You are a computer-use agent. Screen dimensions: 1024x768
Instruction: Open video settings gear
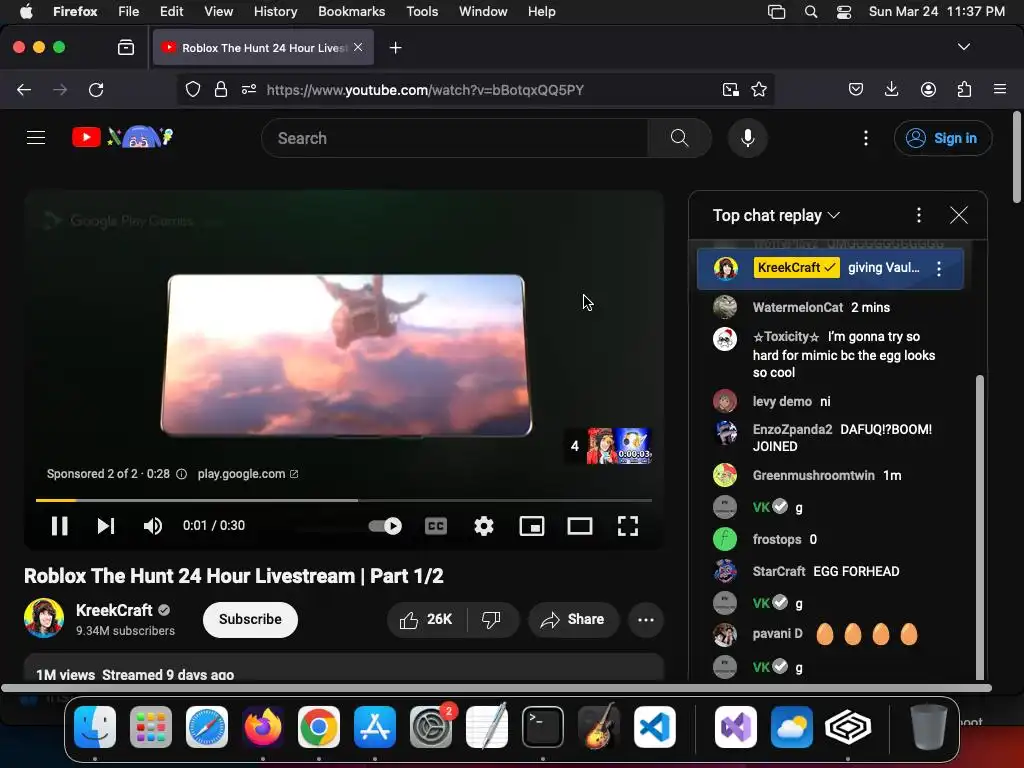pyautogui.click(x=484, y=526)
